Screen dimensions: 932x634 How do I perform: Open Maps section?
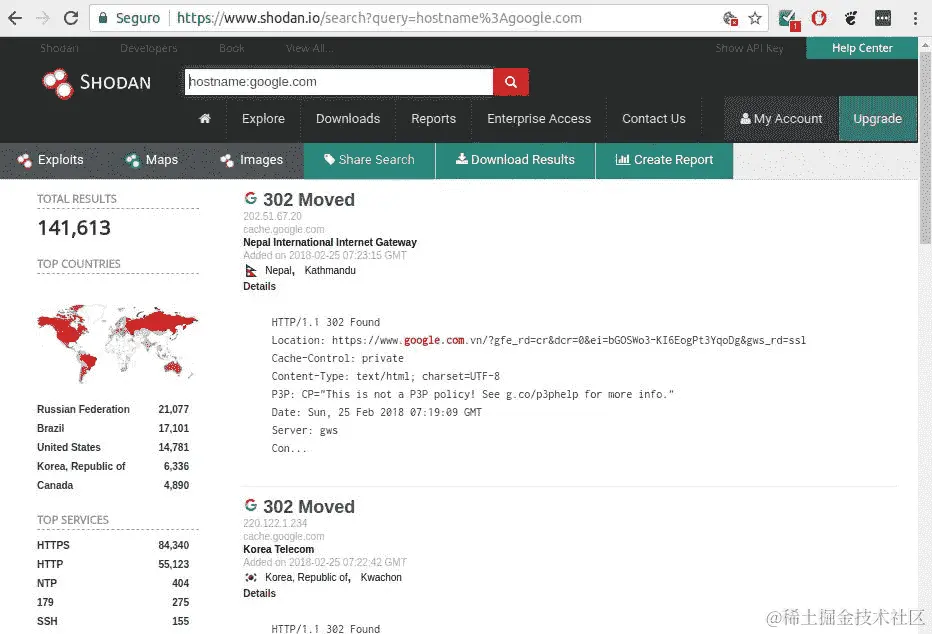(152, 160)
